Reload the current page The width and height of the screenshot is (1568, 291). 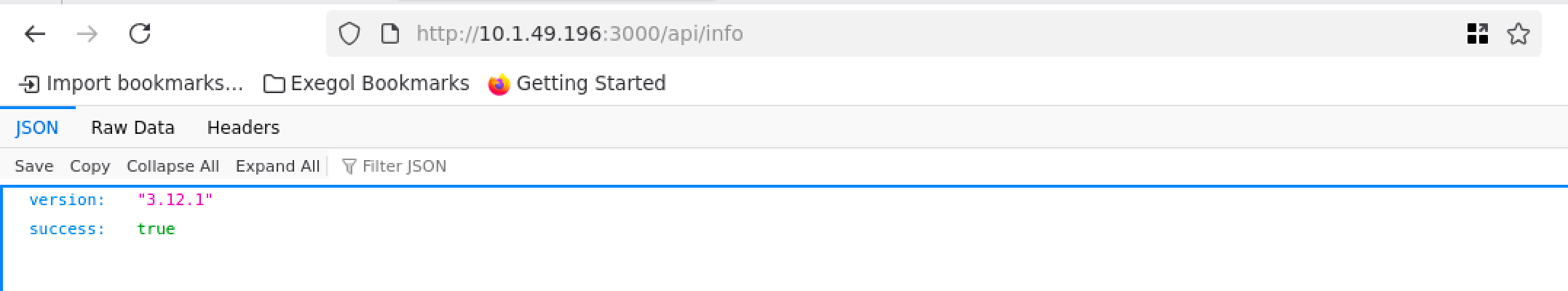[x=139, y=33]
